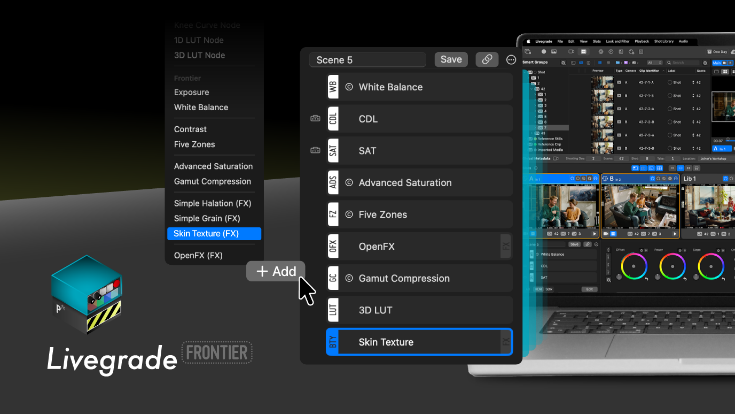Click the copyright icon on Gamut Compression node

pyautogui.click(x=349, y=278)
